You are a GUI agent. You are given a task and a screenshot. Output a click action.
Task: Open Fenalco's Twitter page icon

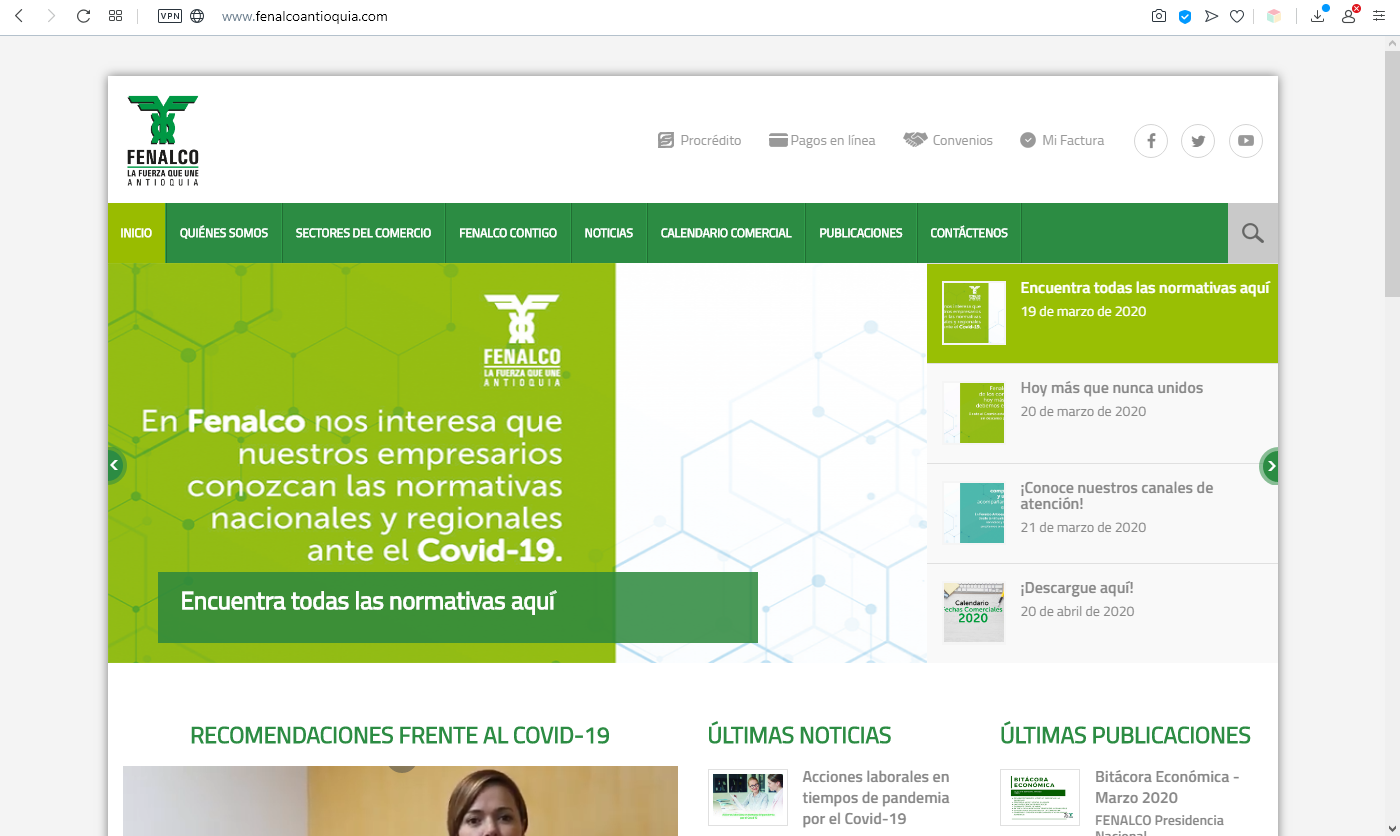click(1197, 141)
